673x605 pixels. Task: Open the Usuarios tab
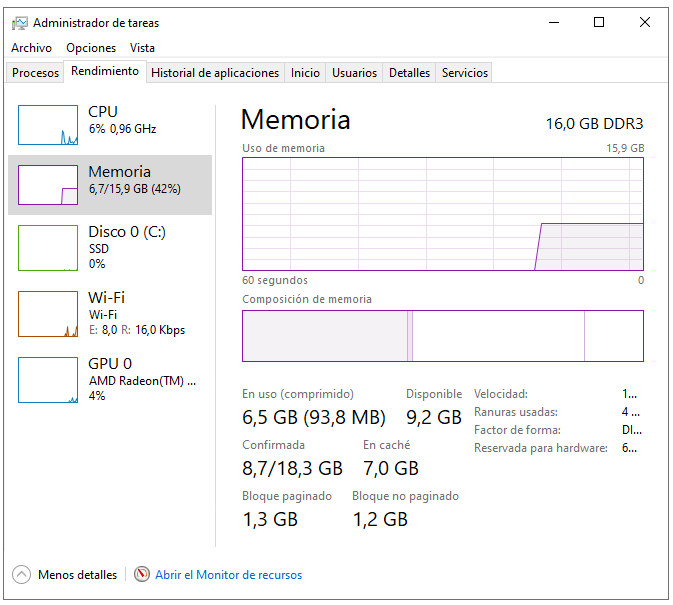354,73
